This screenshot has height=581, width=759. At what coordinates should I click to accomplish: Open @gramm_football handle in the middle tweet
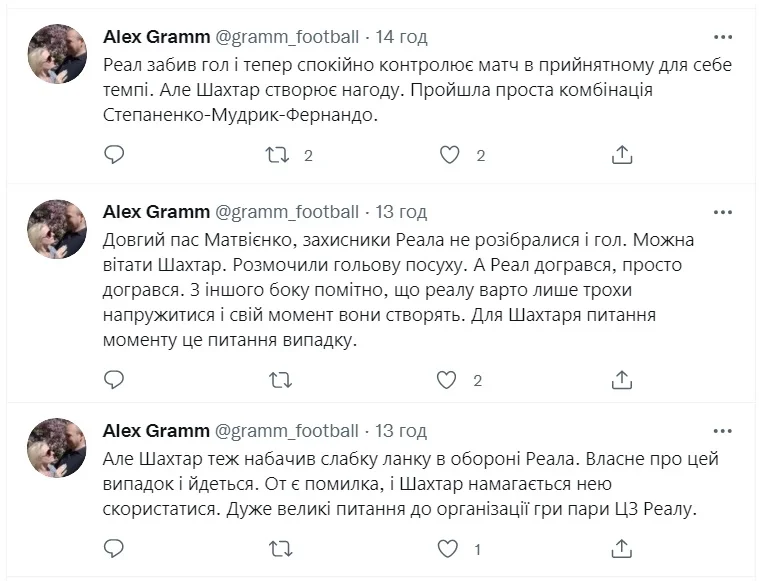[x=287, y=212]
